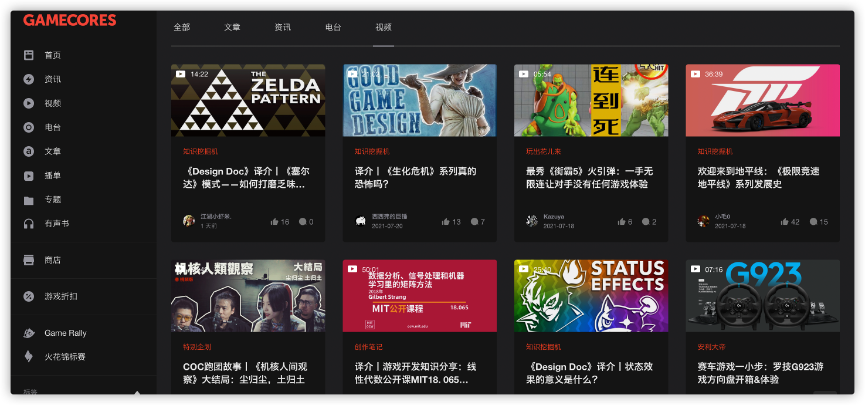Open COC跑团故事 机核人间观察 title
Screen dimensions: 866x406
tap(245, 373)
